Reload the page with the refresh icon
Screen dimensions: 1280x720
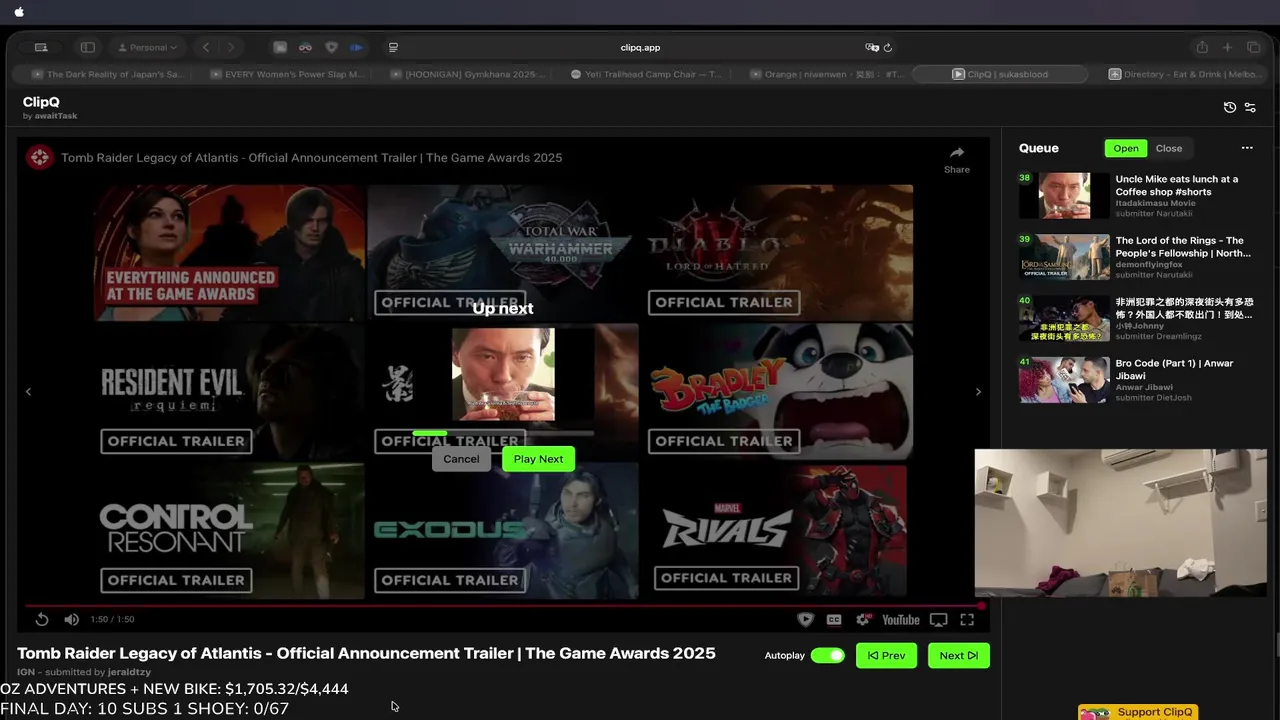[x=887, y=47]
